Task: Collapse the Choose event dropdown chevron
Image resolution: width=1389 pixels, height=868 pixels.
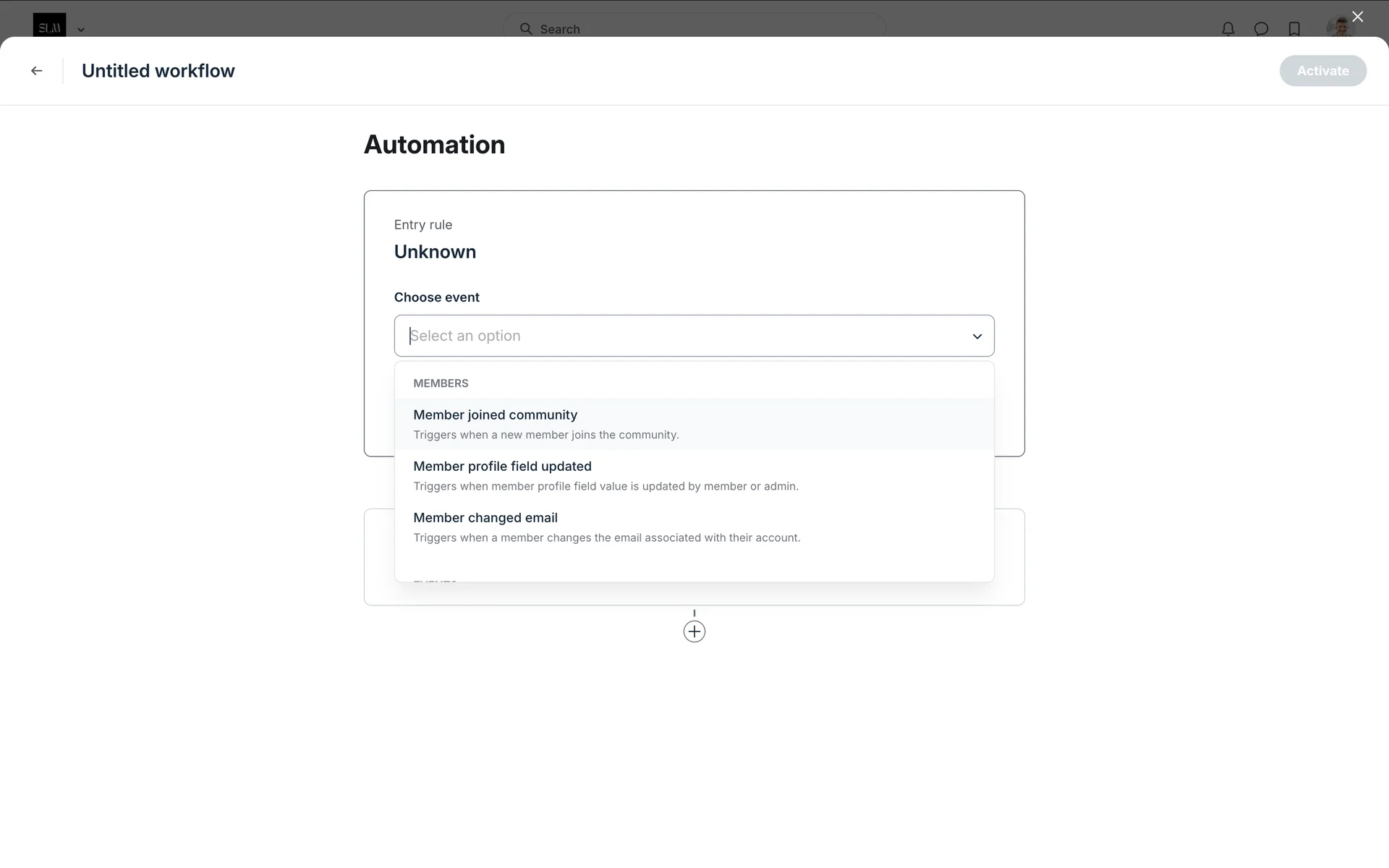Action: [977, 336]
